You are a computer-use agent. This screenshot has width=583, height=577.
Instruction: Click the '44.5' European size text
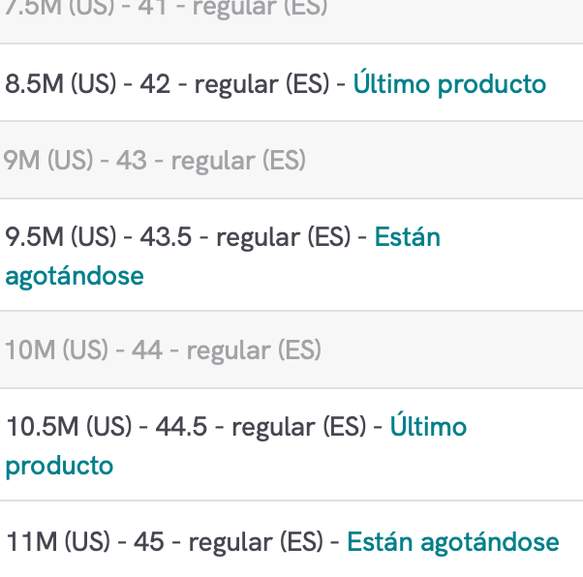click(x=181, y=426)
